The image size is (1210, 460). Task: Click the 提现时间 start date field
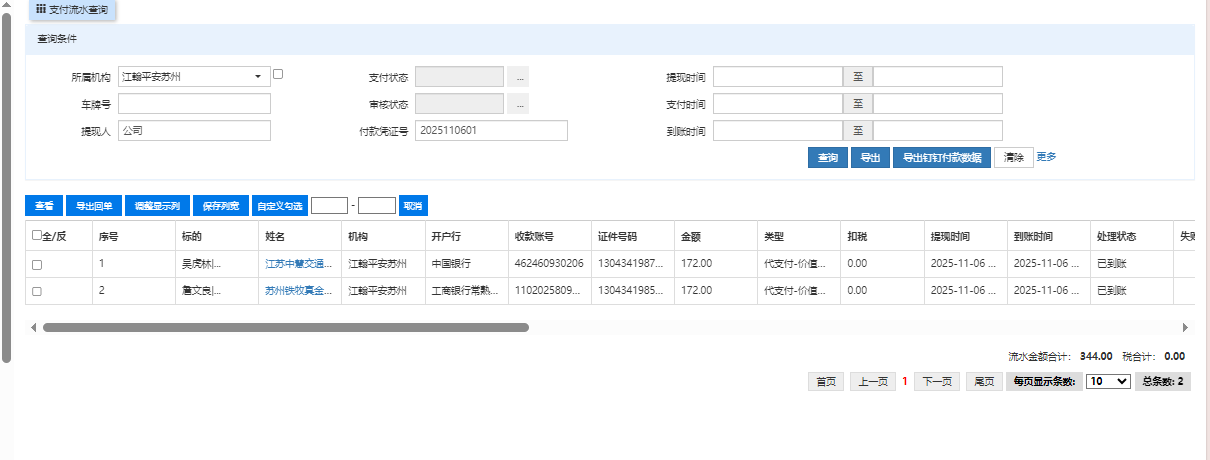778,76
